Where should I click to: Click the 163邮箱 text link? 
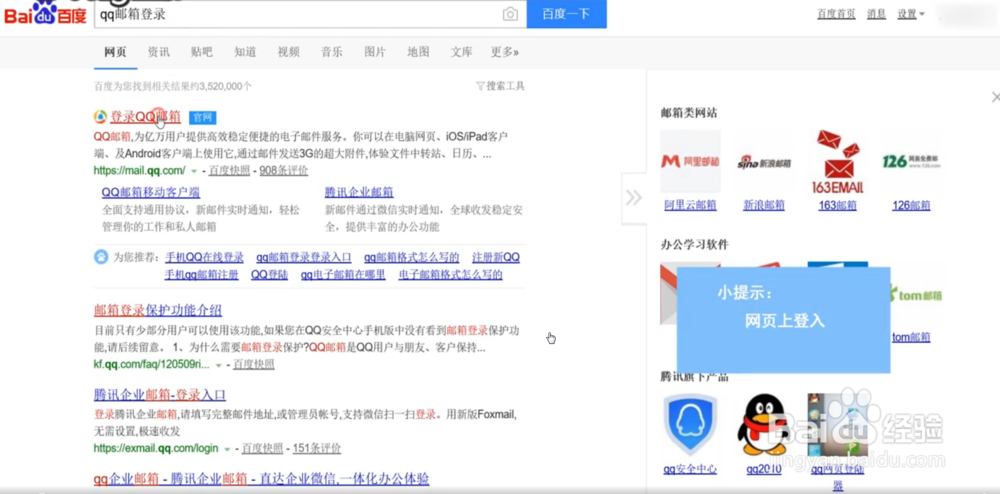[x=837, y=205]
